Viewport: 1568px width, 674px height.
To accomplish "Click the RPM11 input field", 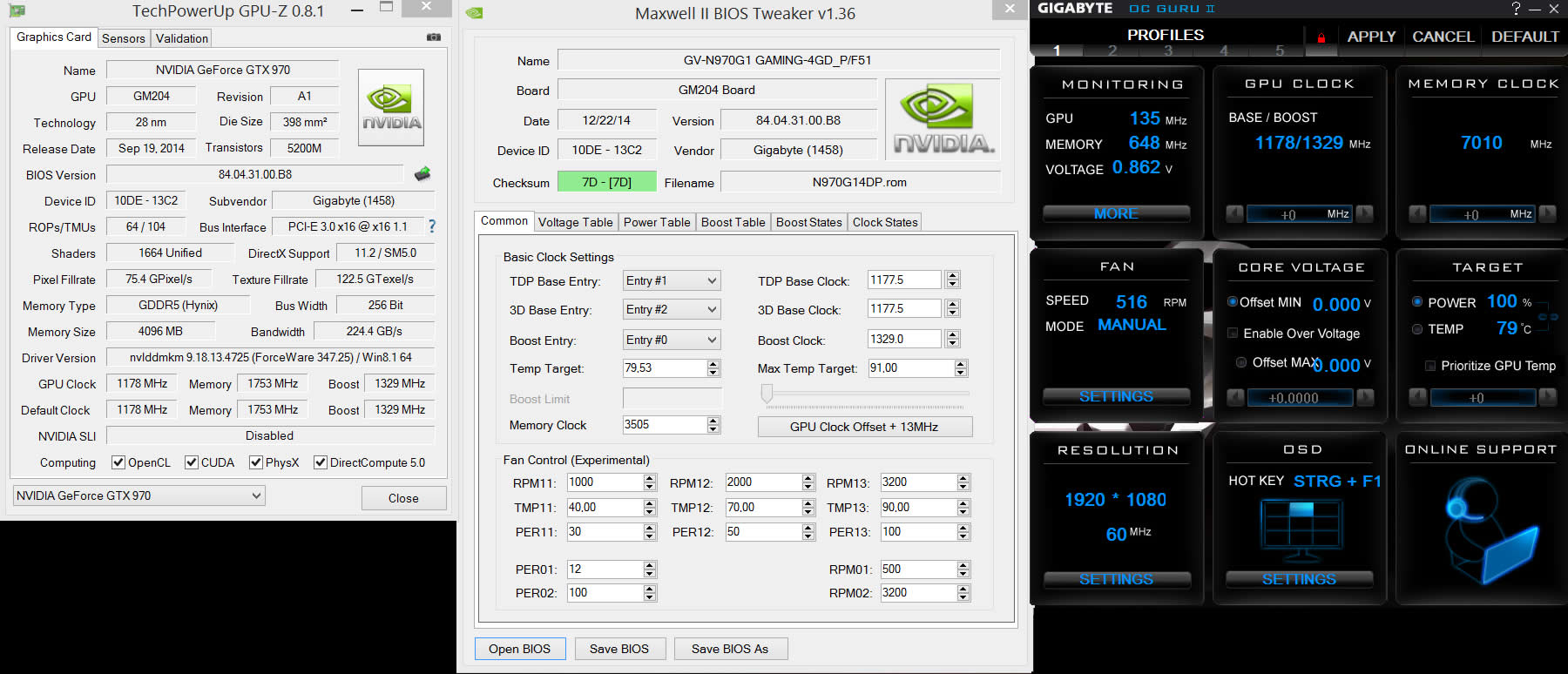I will click(x=605, y=482).
